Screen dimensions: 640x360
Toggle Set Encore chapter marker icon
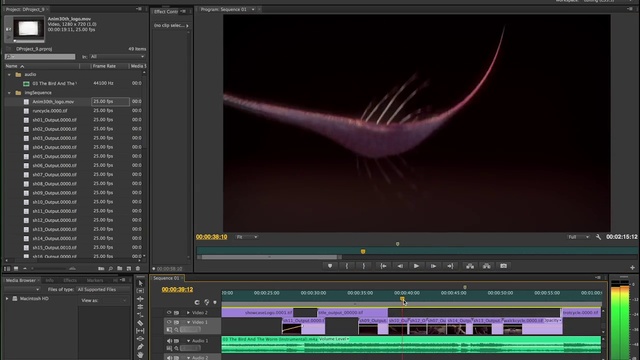(207, 302)
